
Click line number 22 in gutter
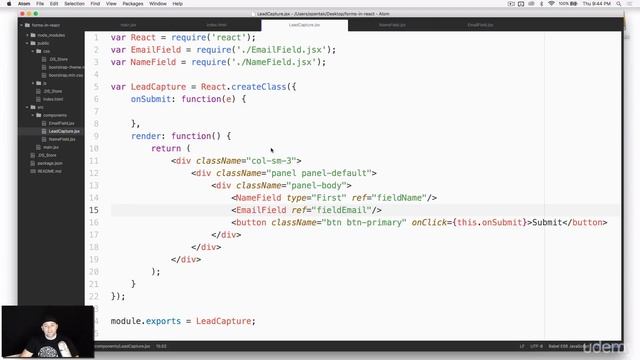coord(94,296)
